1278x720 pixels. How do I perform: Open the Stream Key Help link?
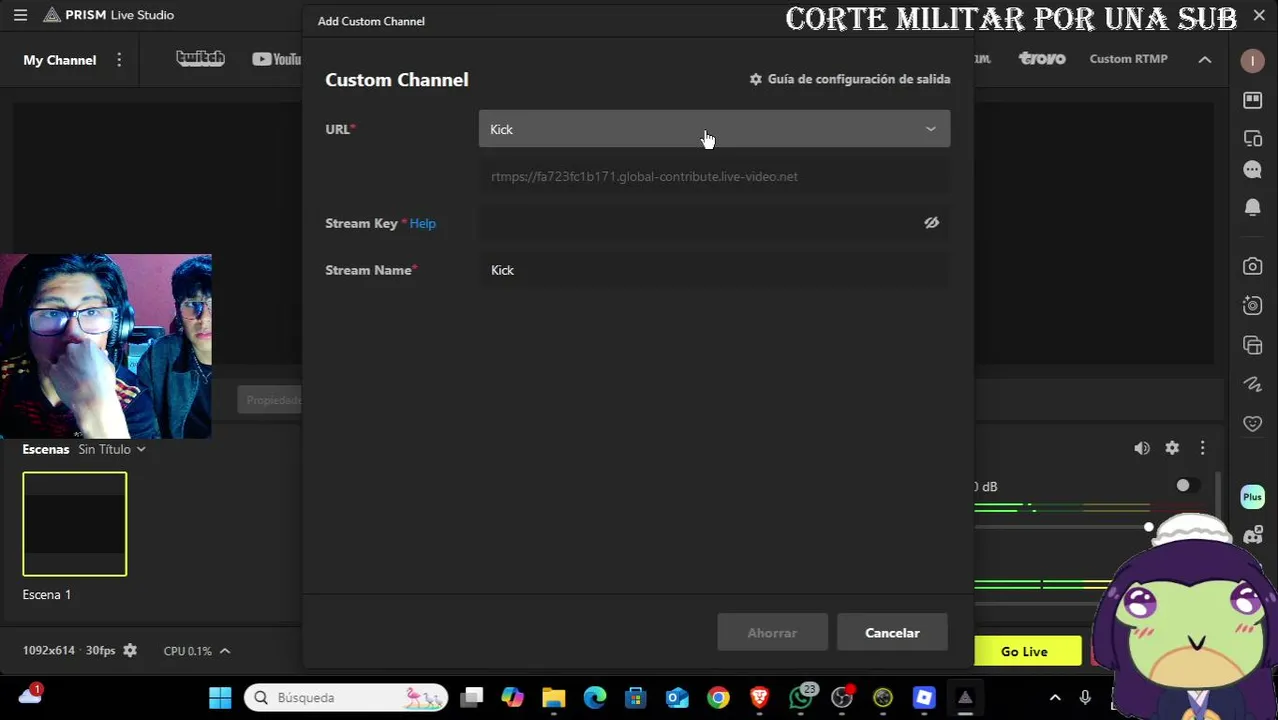pos(422,223)
